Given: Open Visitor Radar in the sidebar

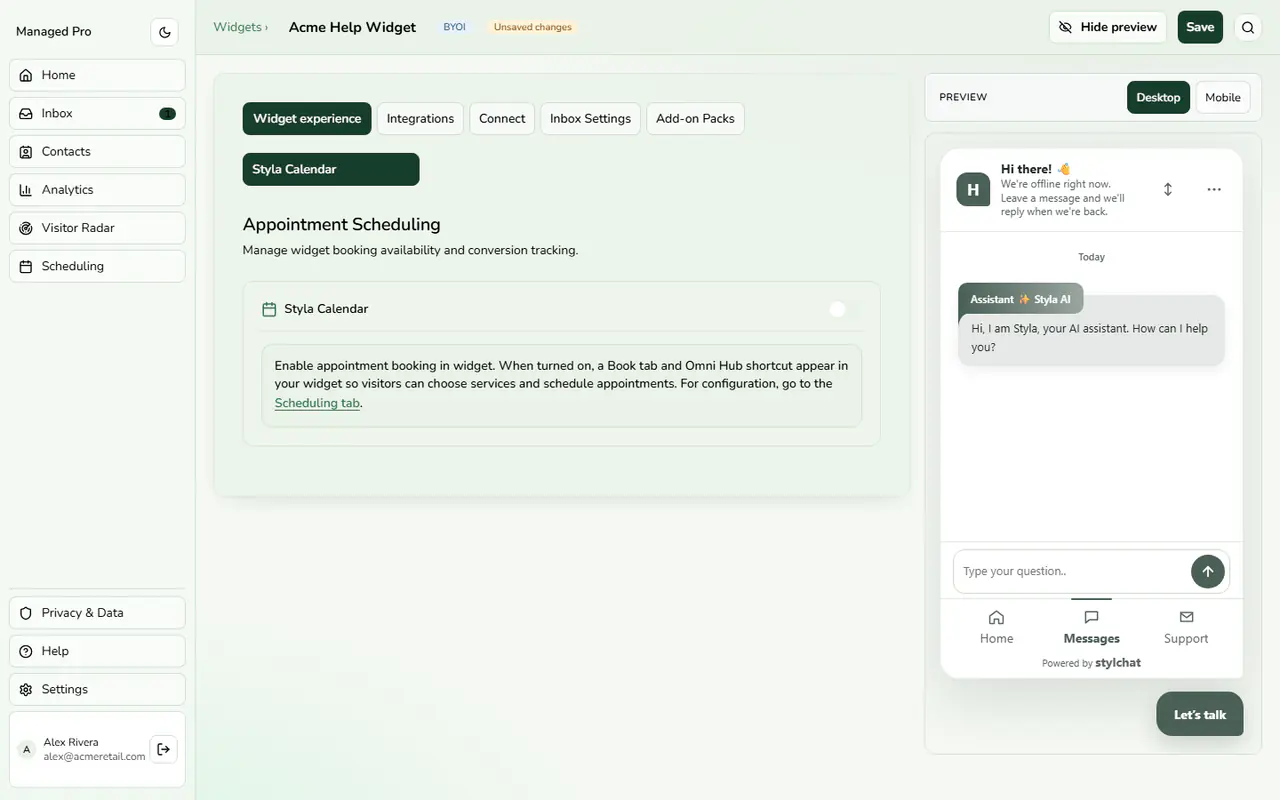Looking at the screenshot, I should pyautogui.click(x=97, y=228).
